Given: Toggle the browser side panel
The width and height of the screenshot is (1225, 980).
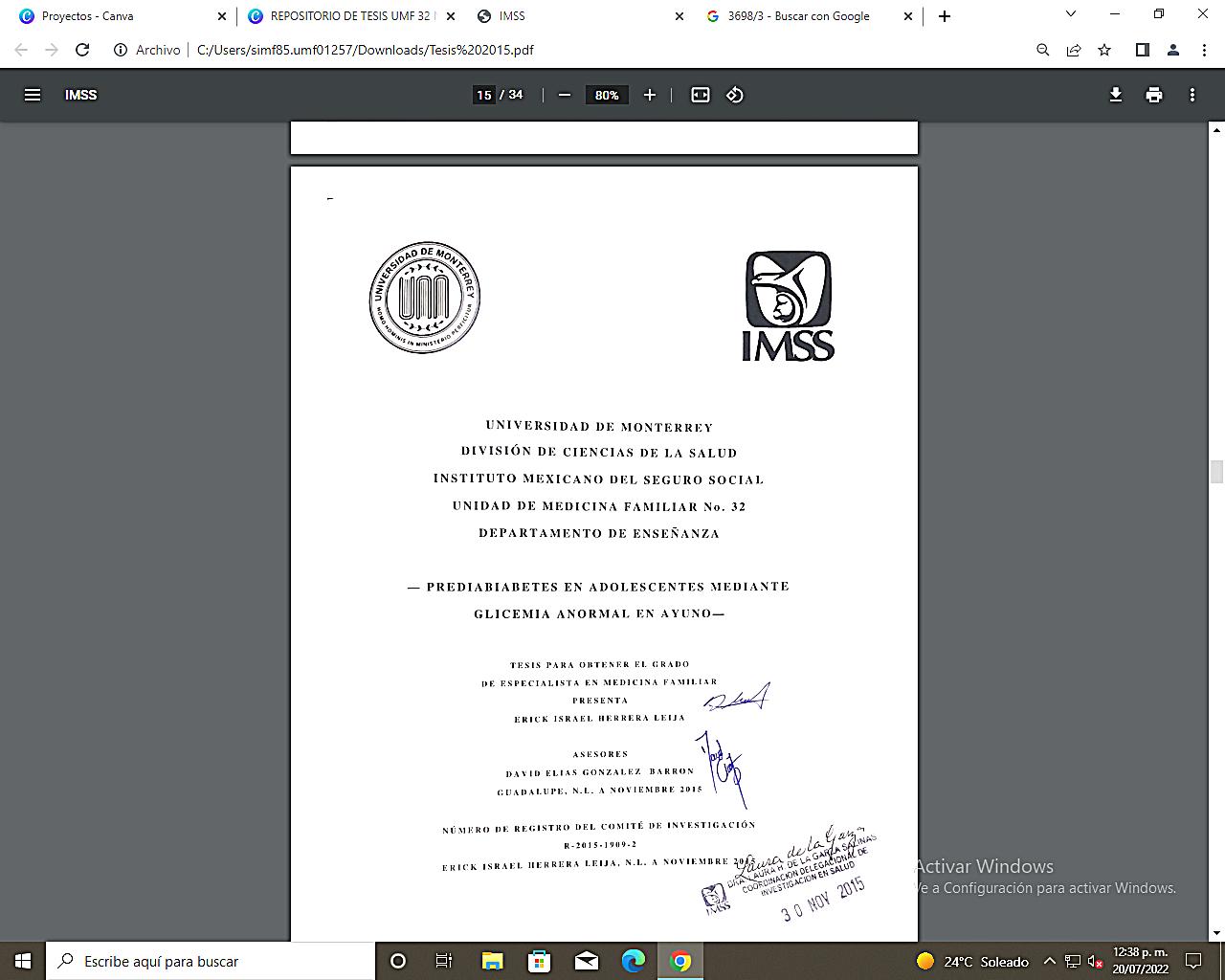Looking at the screenshot, I should click(1142, 50).
